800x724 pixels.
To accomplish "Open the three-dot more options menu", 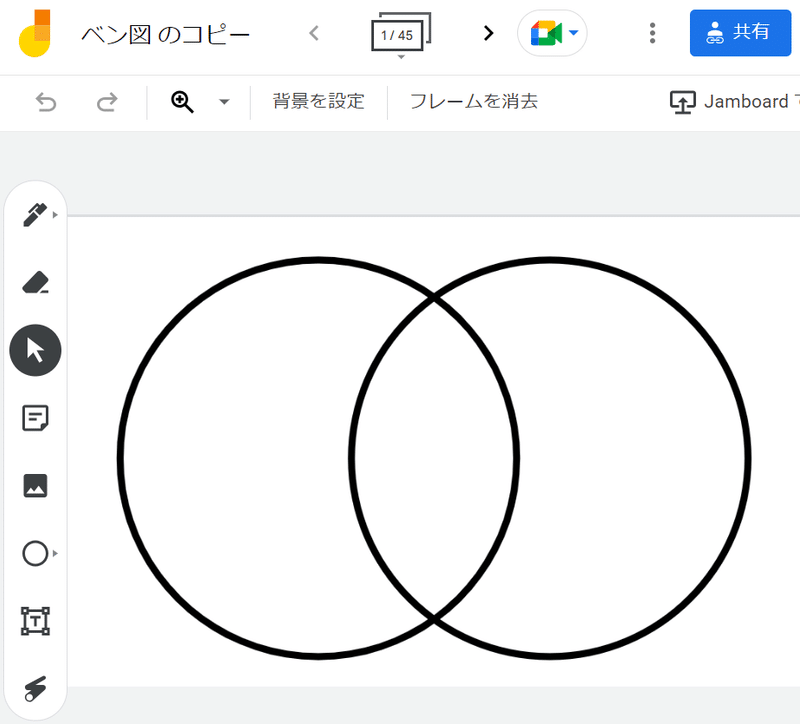I will [x=652, y=33].
